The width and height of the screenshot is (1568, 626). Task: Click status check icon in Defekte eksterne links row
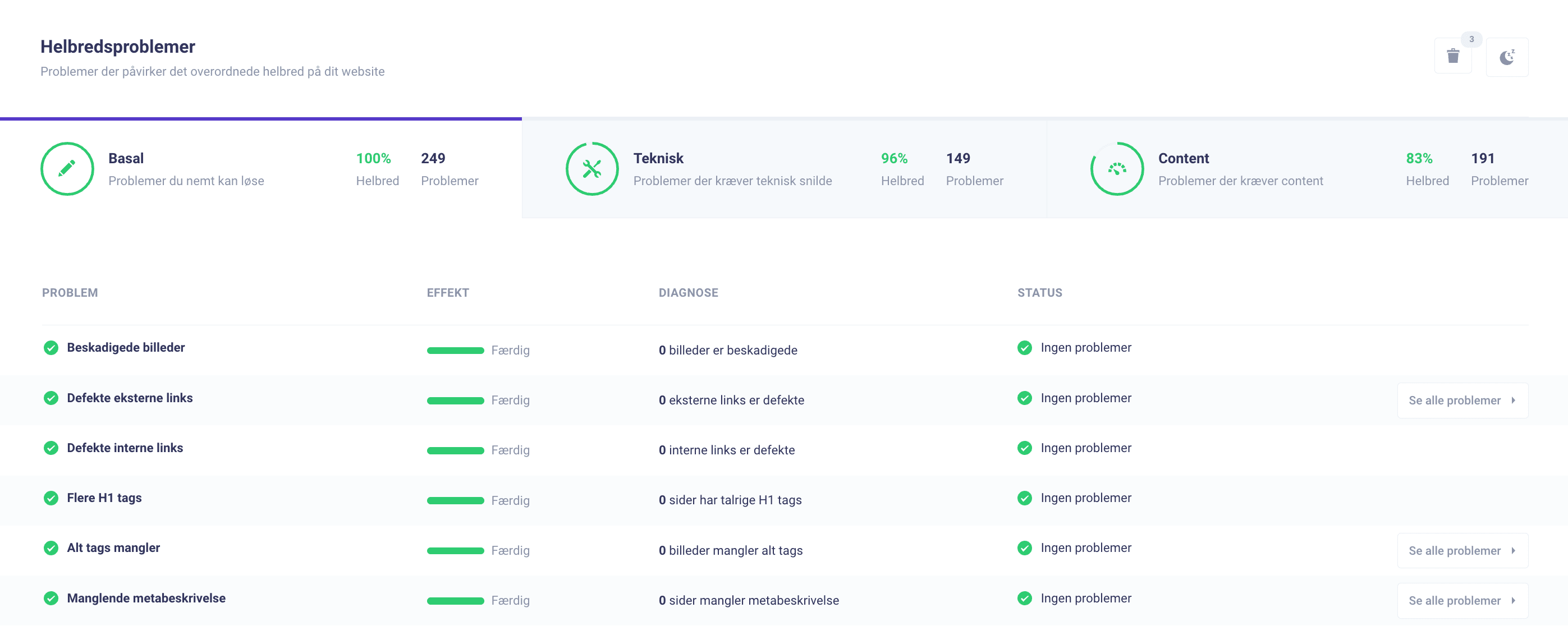pyautogui.click(x=1024, y=398)
